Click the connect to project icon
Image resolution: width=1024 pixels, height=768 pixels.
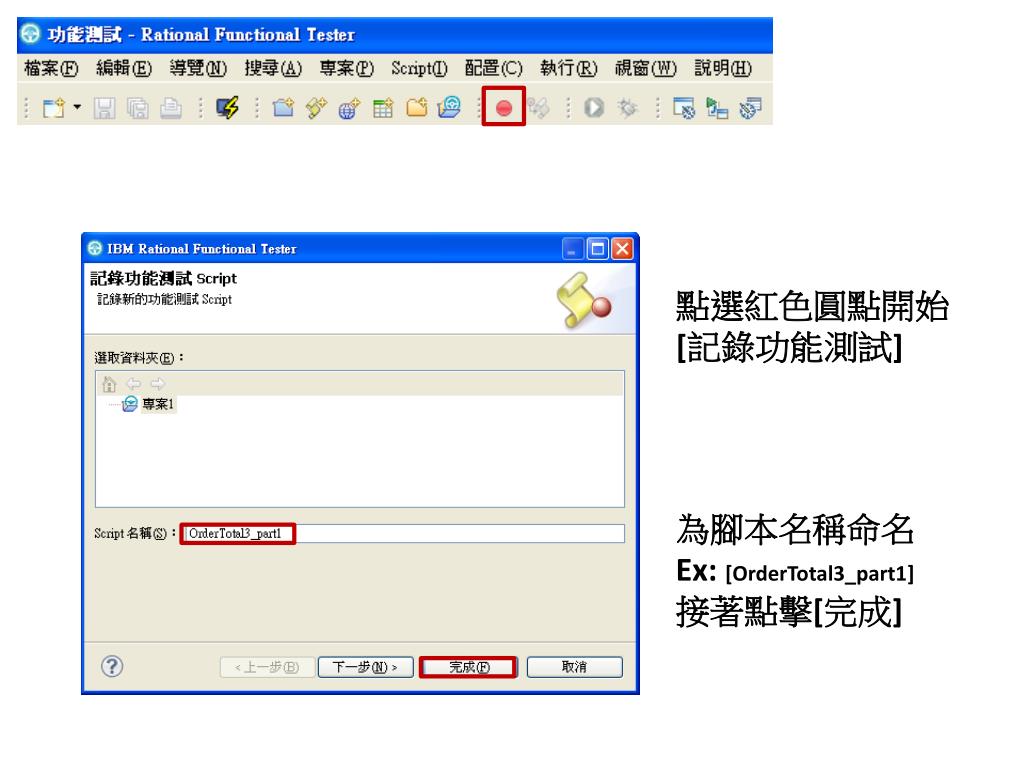pyautogui.click(x=449, y=107)
